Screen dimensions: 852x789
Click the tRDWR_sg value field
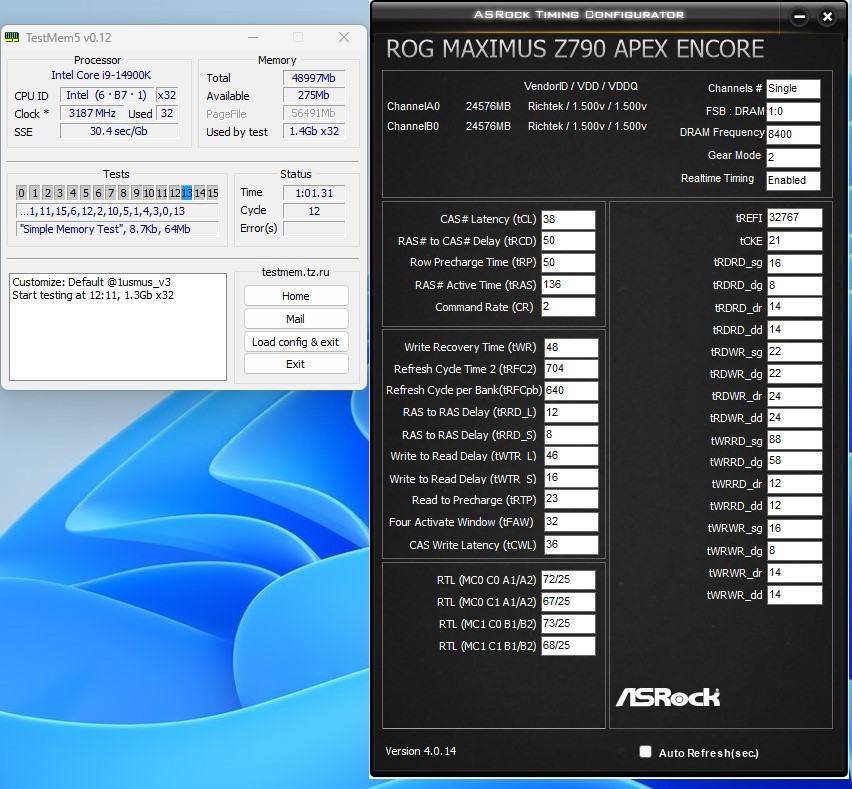[x=794, y=352]
